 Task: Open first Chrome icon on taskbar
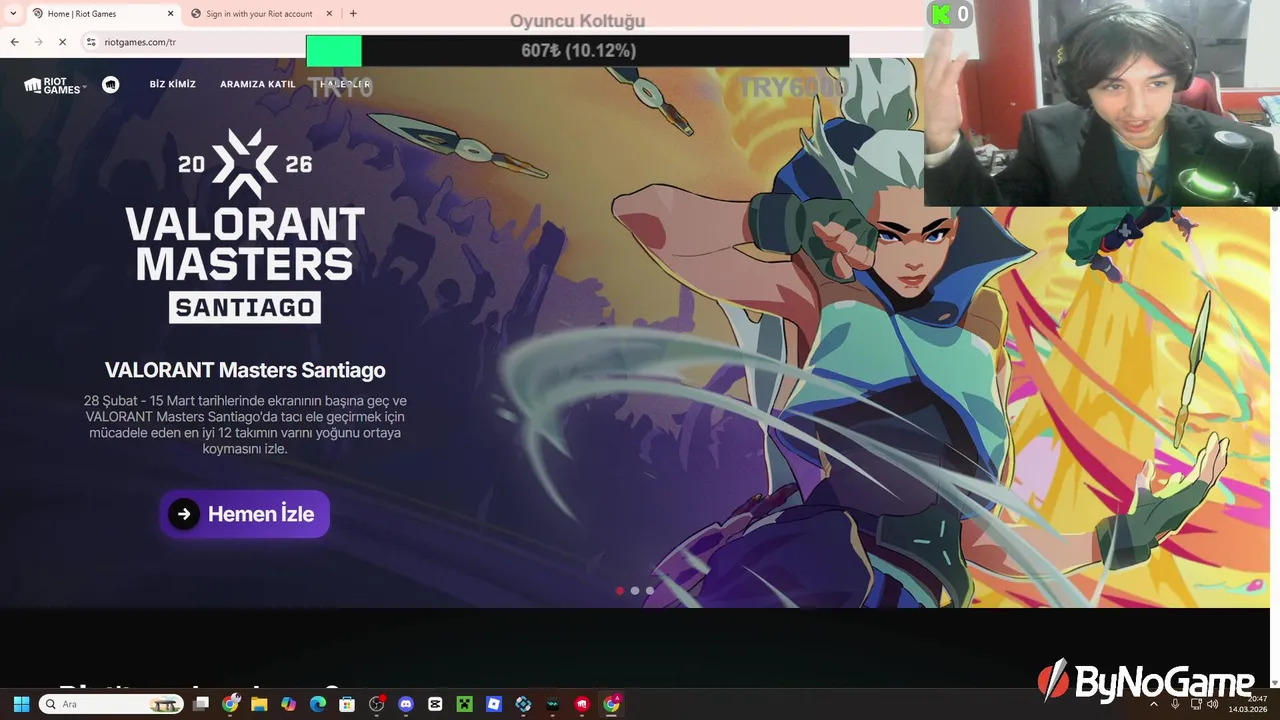231,704
